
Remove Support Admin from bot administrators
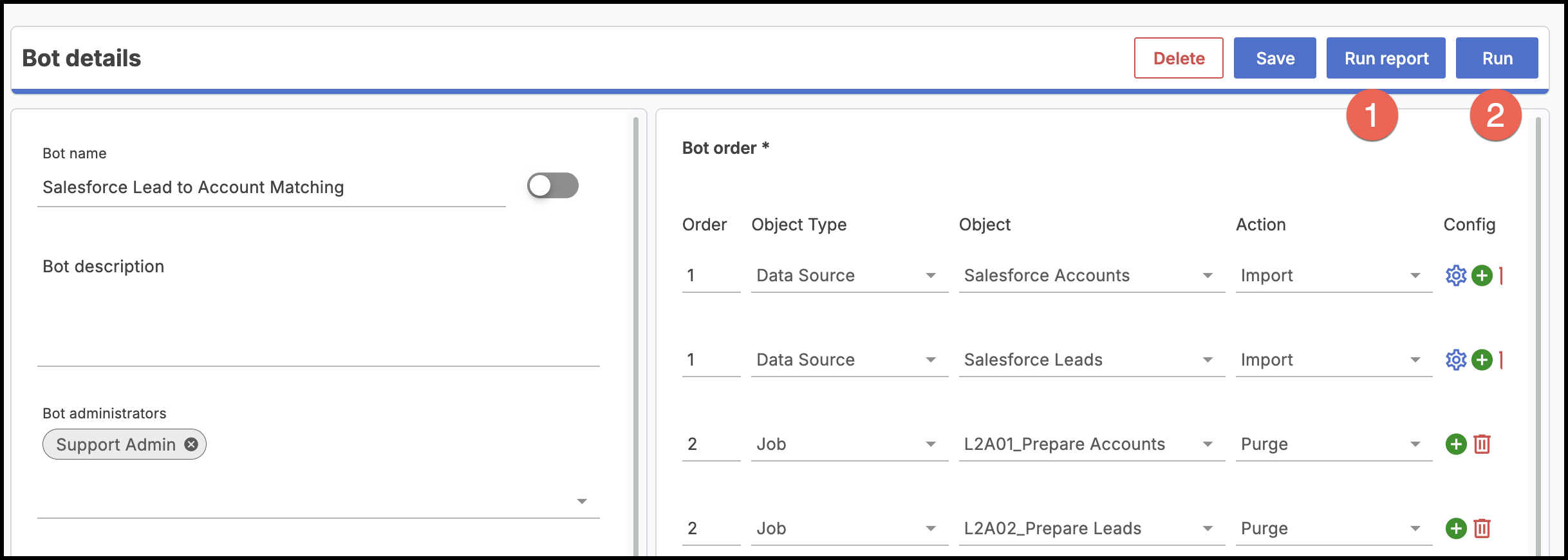click(x=191, y=444)
